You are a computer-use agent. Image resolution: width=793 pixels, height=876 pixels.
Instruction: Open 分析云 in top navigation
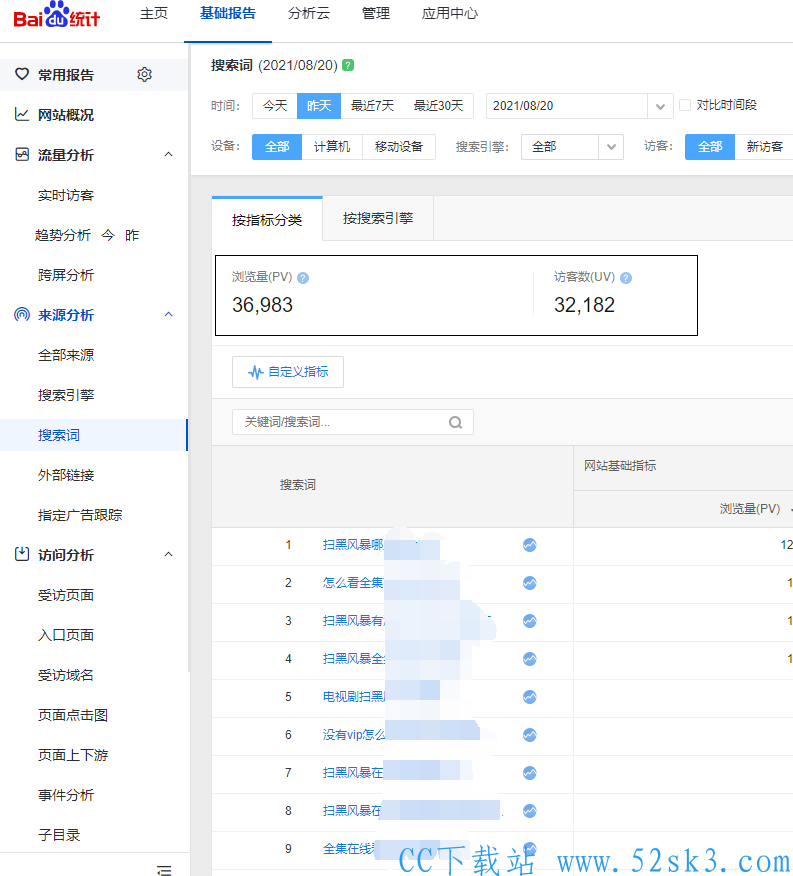click(308, 13)
